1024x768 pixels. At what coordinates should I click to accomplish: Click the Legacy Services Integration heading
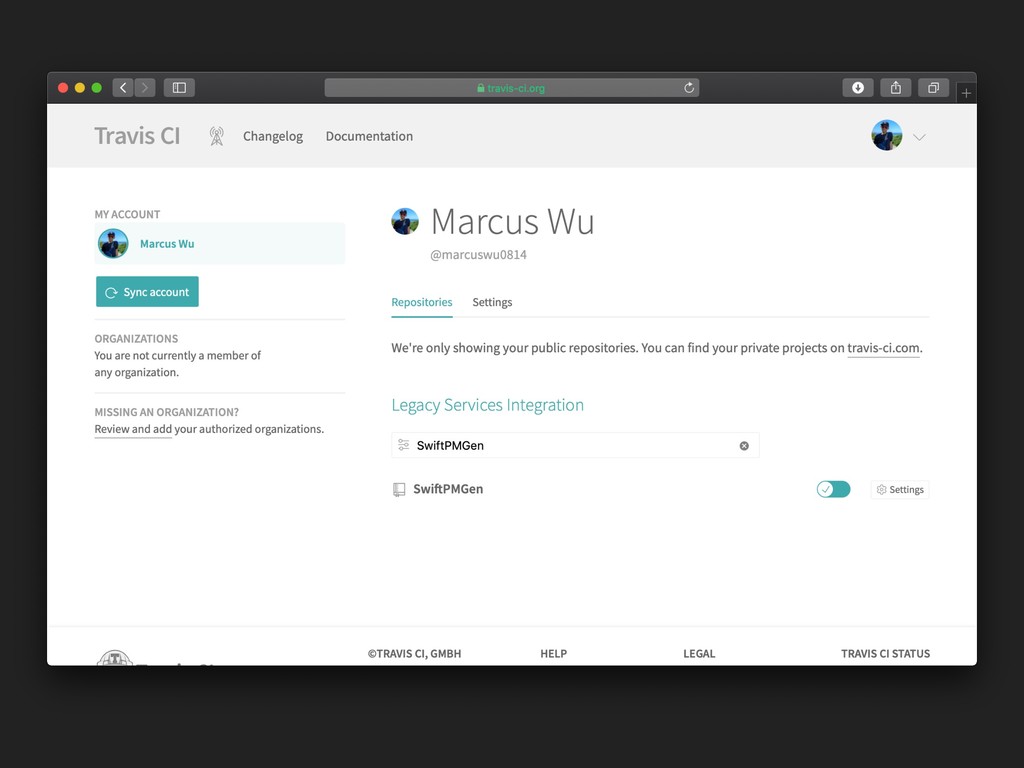(487, 405)
